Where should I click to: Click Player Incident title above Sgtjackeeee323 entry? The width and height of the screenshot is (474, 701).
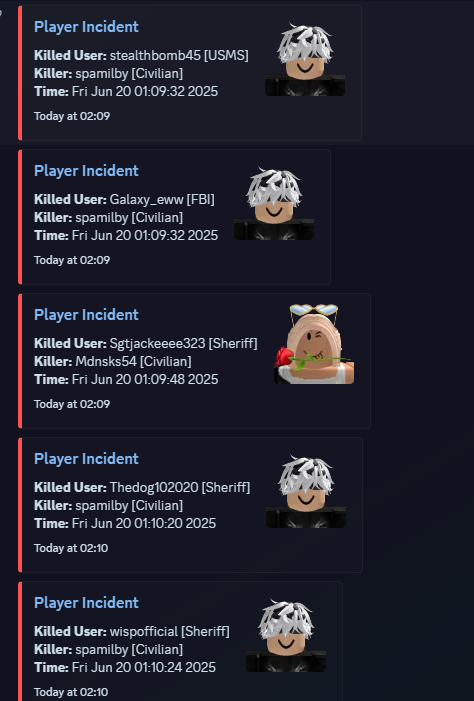point(86,315)
